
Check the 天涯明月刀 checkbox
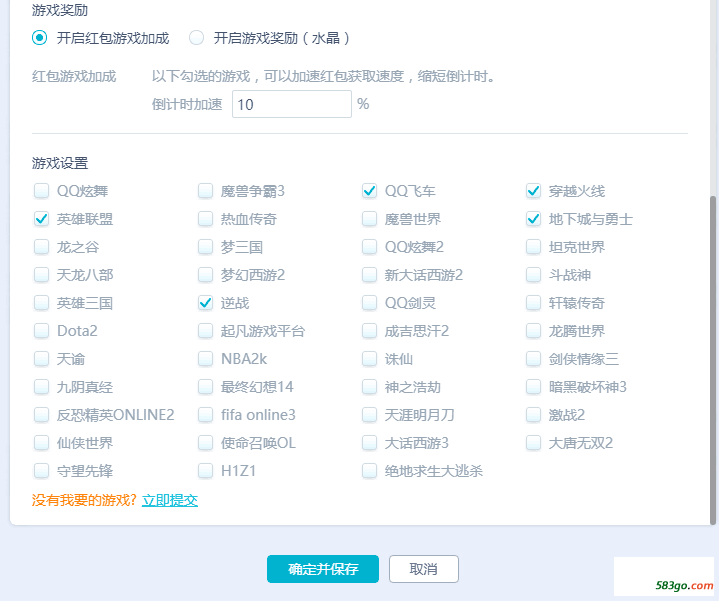tap(370, 415)
